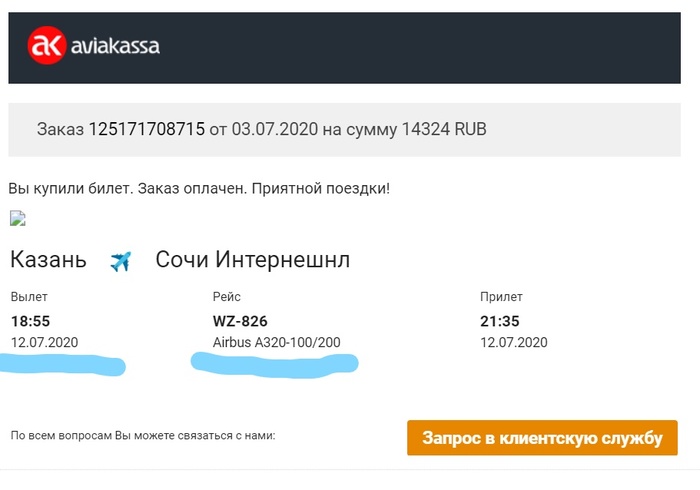This screenshot has width=700, height=490.
Task: Click the departure time 18:55
Action: pyautogui.click(x=30, y=321)
